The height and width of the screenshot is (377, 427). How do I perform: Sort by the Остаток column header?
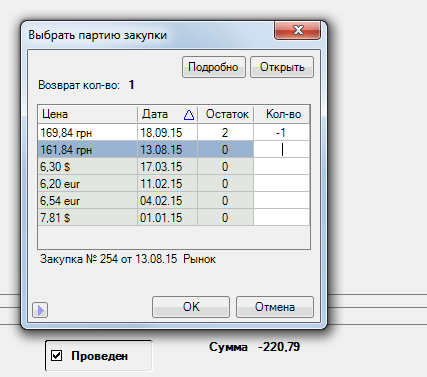(x=226, y=114)
